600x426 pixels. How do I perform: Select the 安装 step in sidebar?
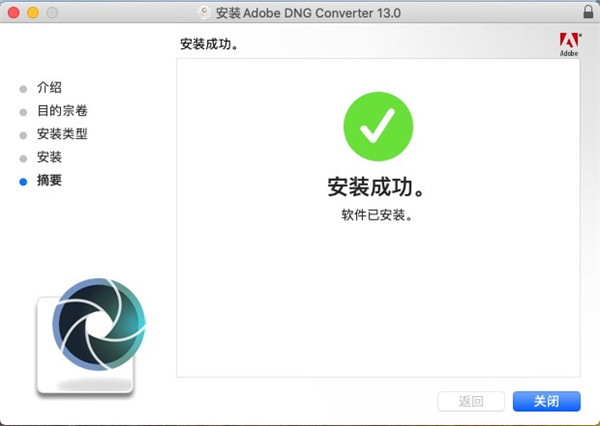click(x=49, y=157)
